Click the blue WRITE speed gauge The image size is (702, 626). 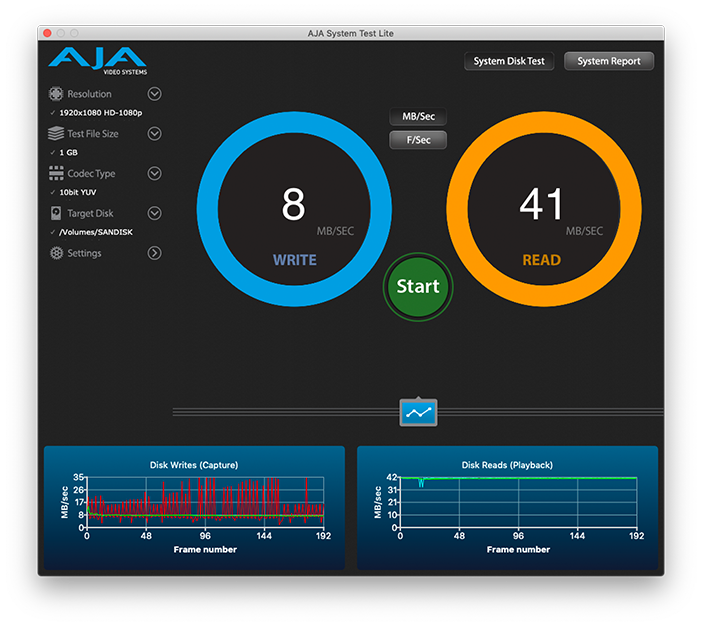[x=294, y=209]
